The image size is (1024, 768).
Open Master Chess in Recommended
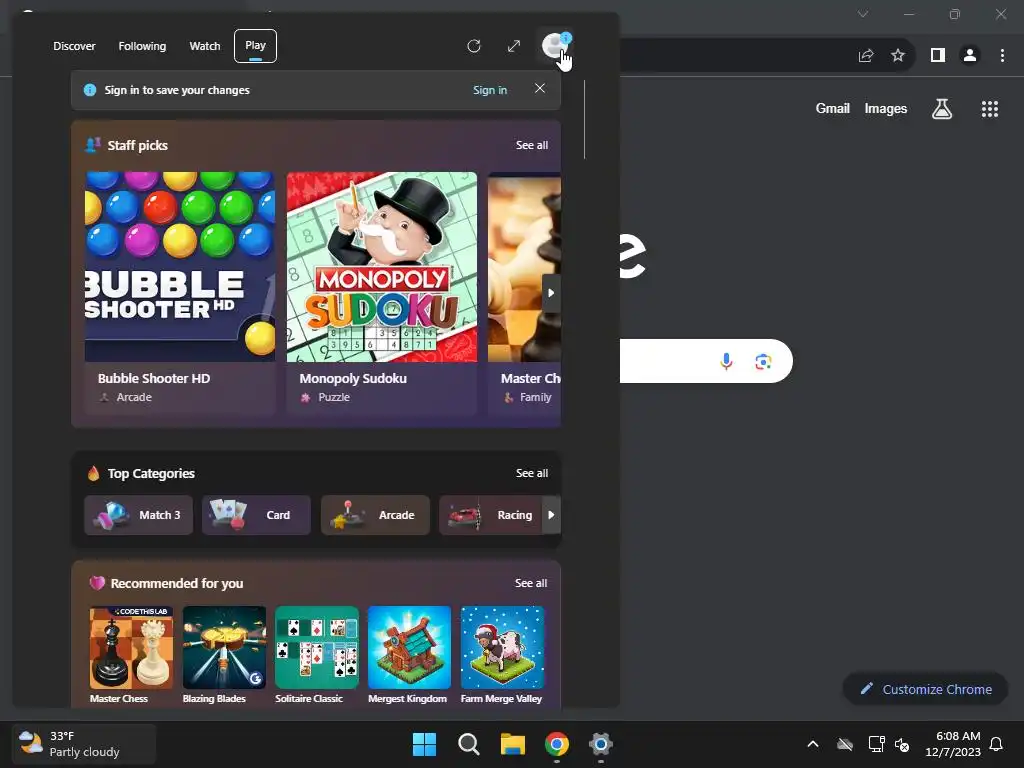[x=131, y=655]
